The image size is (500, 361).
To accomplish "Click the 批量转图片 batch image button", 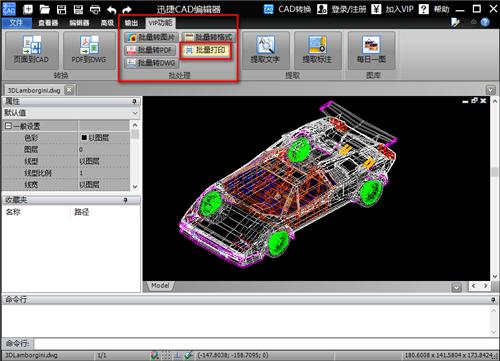I will click(x=152, y=37).
